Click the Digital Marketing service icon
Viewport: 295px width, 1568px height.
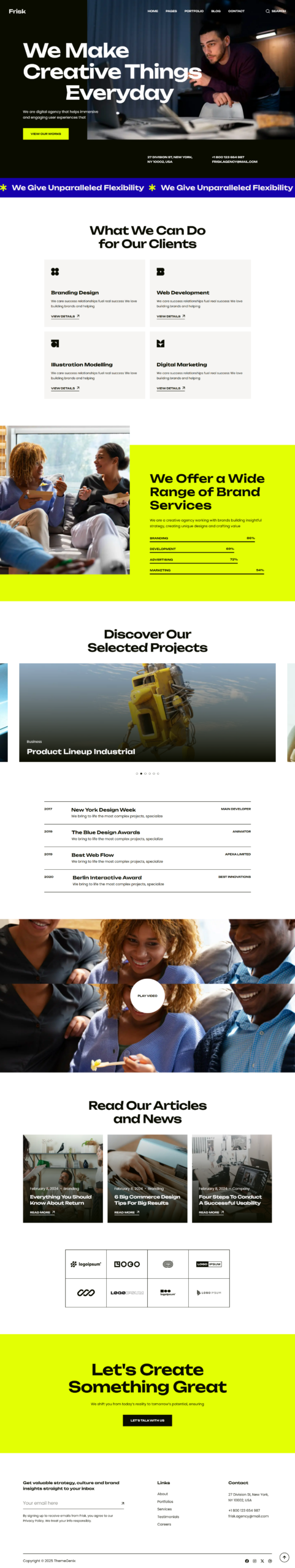[x=161, y=343]
